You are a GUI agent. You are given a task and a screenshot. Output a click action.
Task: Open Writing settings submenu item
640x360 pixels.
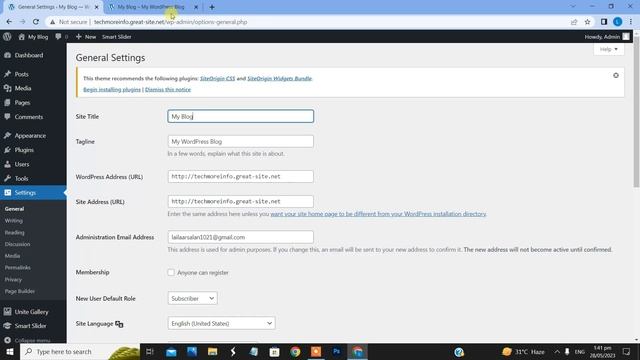(13, 220)
